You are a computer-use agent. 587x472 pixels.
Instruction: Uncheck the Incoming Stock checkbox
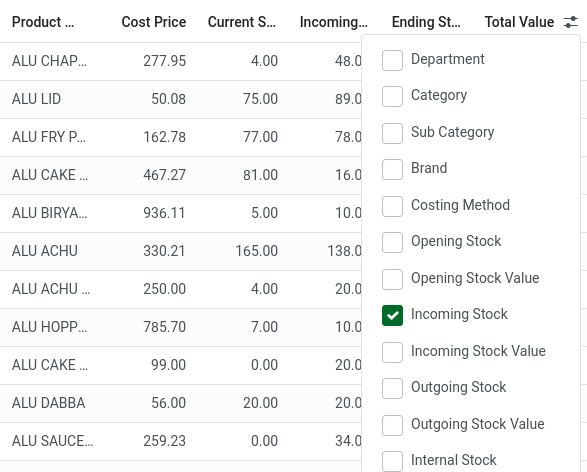[392, 316]
